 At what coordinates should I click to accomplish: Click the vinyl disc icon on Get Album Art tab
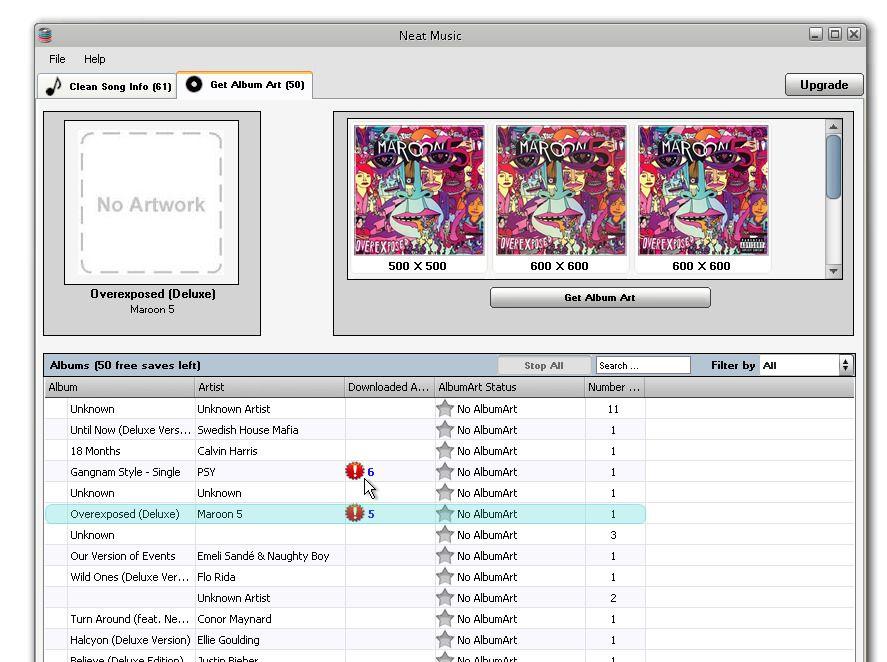click(x=194, y=84)
